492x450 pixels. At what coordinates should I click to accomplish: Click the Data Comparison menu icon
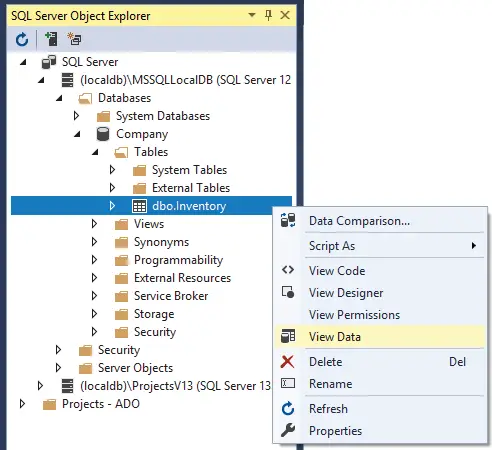pos(288,220)
